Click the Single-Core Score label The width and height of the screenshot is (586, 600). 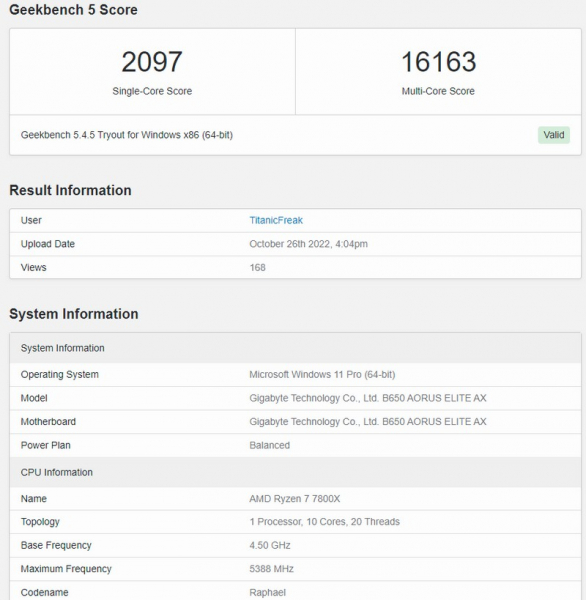pos(152,91)
